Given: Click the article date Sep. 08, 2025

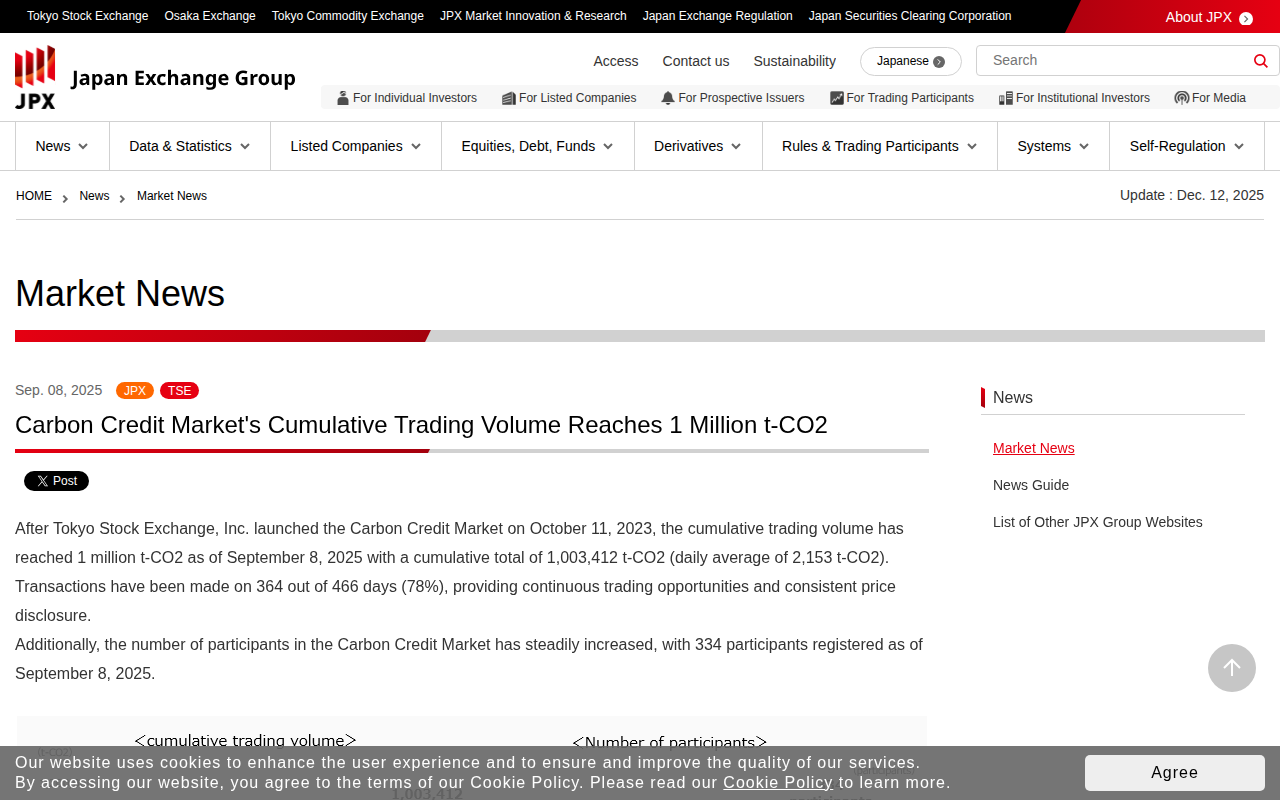Looking at the screenshot, I should click(59, 390).
